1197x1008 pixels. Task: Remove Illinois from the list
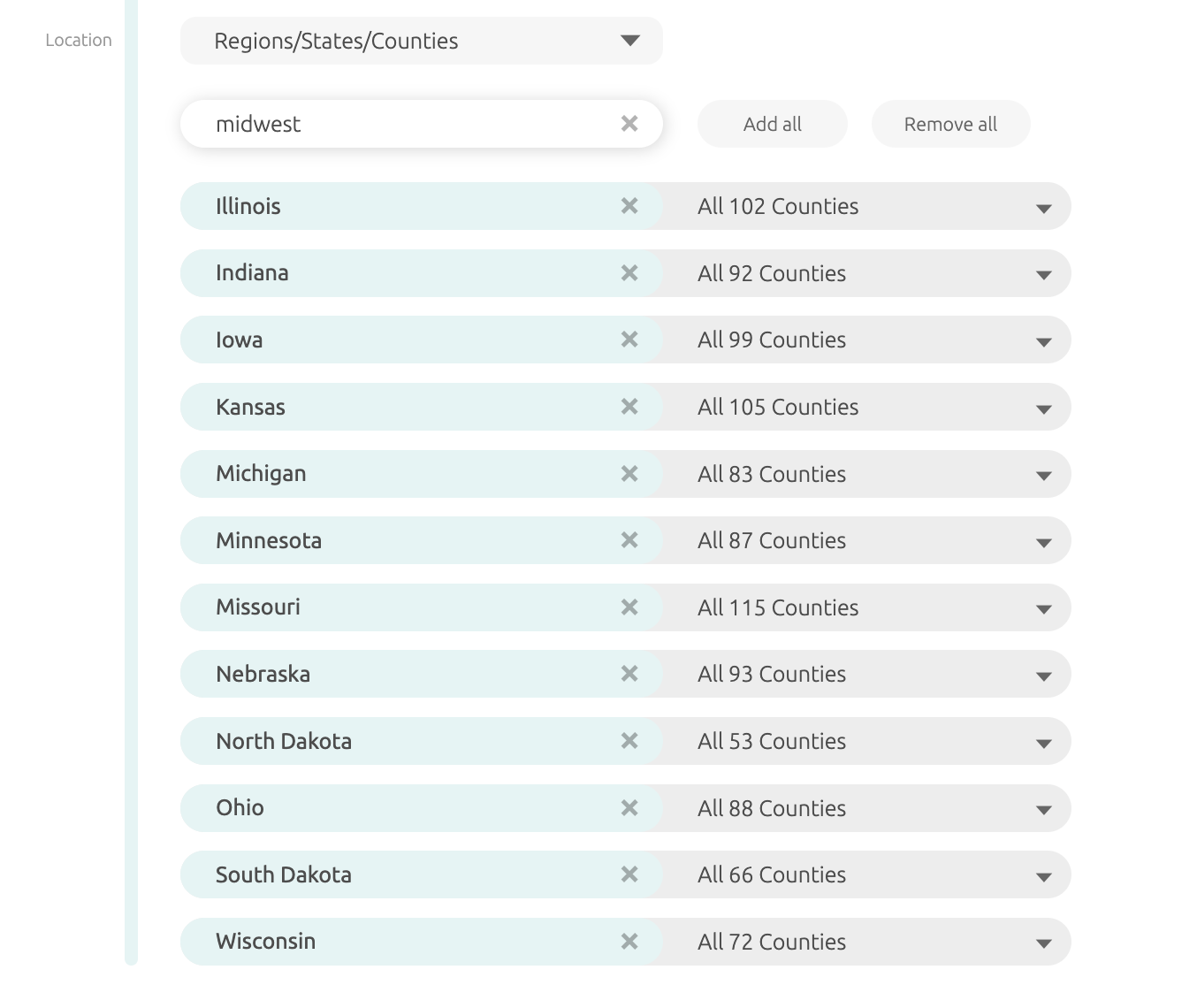click(x=629, y=206)
